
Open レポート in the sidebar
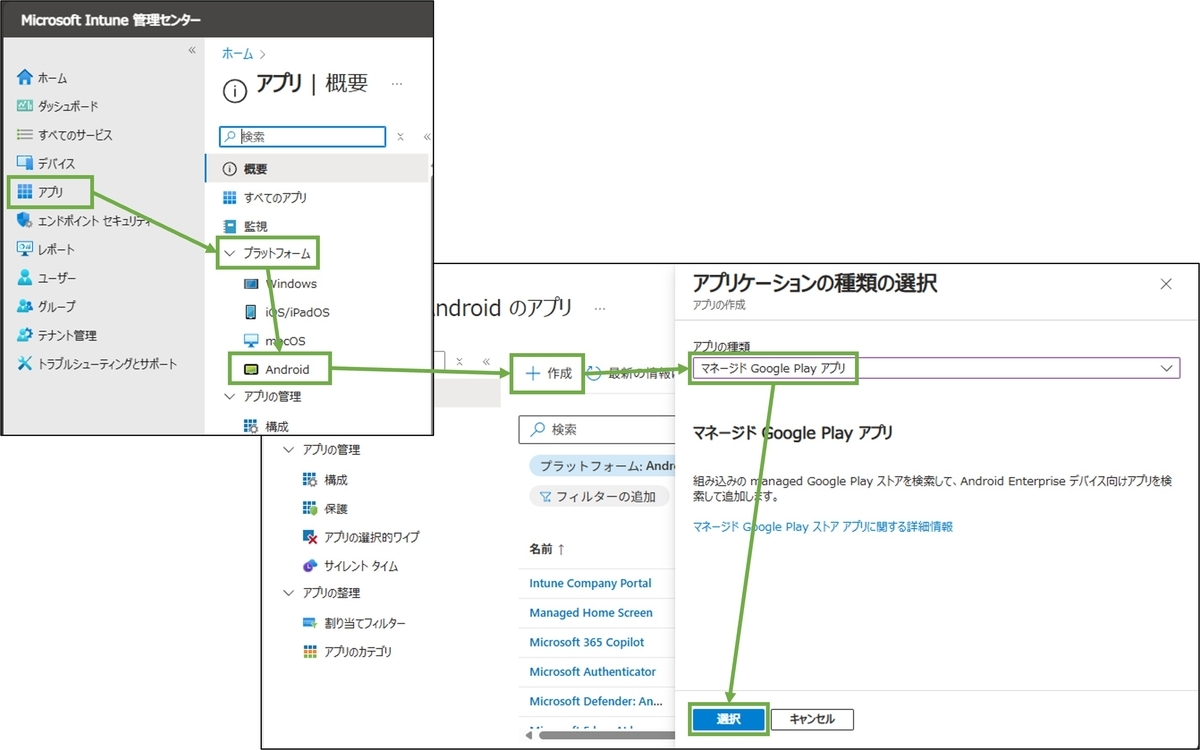tap(46, 249)
